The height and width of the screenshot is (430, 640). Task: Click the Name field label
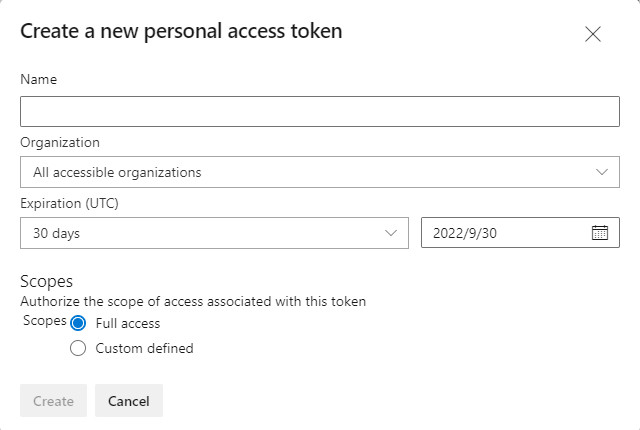click(38, 80)
